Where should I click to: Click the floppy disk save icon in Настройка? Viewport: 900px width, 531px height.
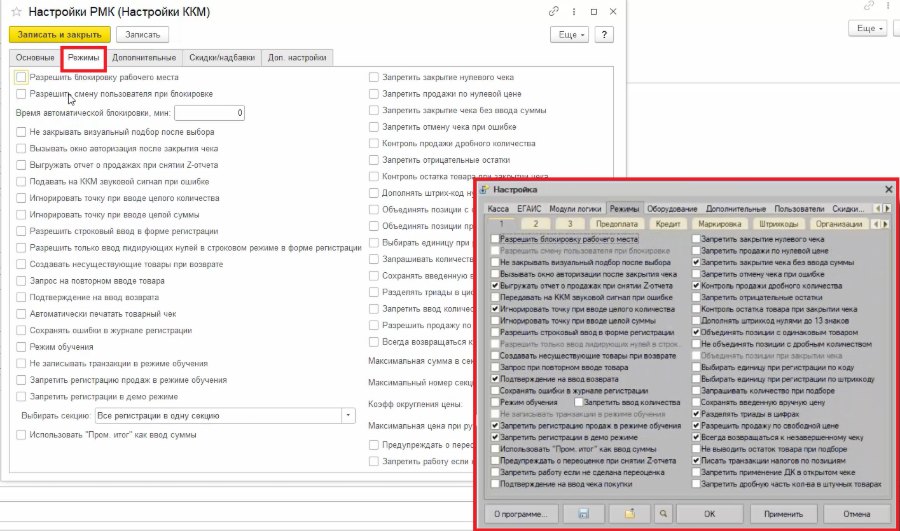tap(583, 514)
